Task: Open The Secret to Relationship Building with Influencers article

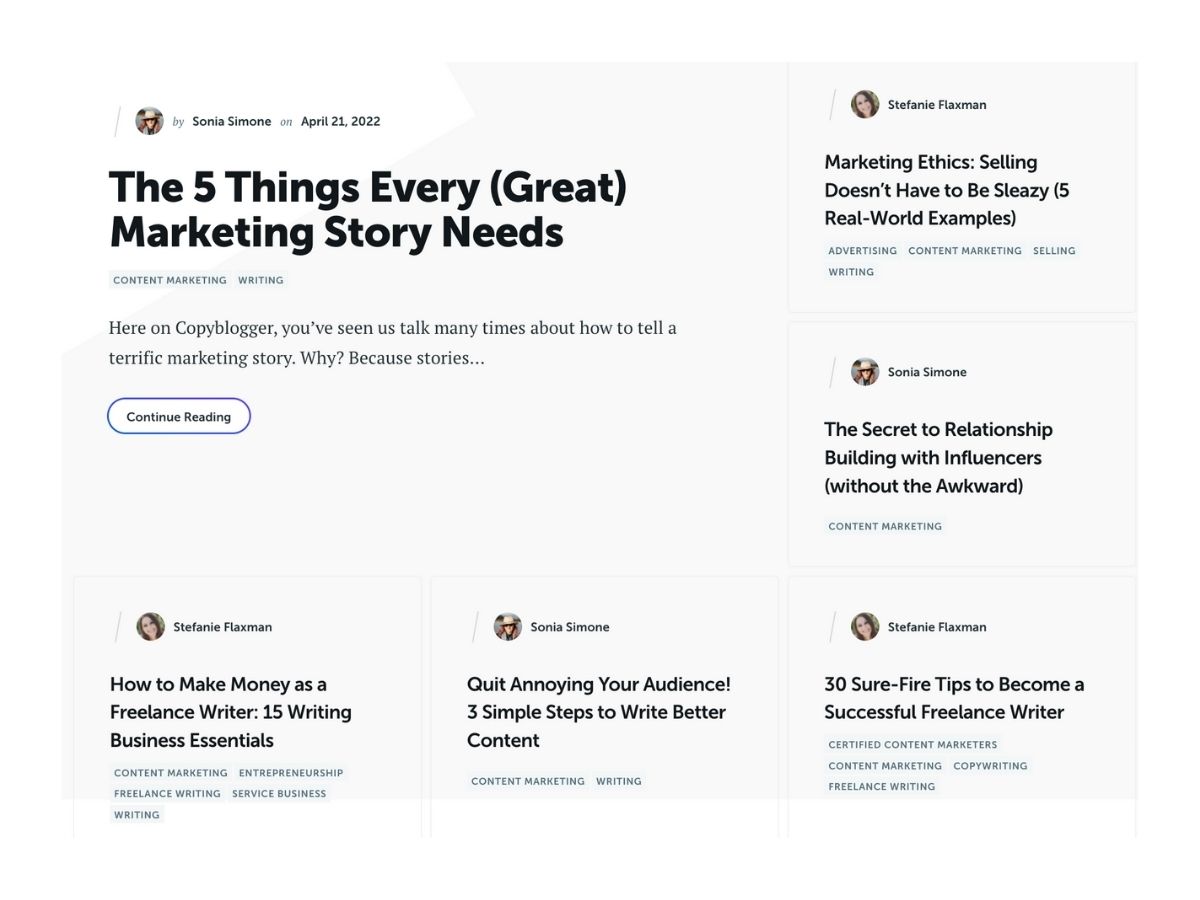Action: [x=939, y=458]
